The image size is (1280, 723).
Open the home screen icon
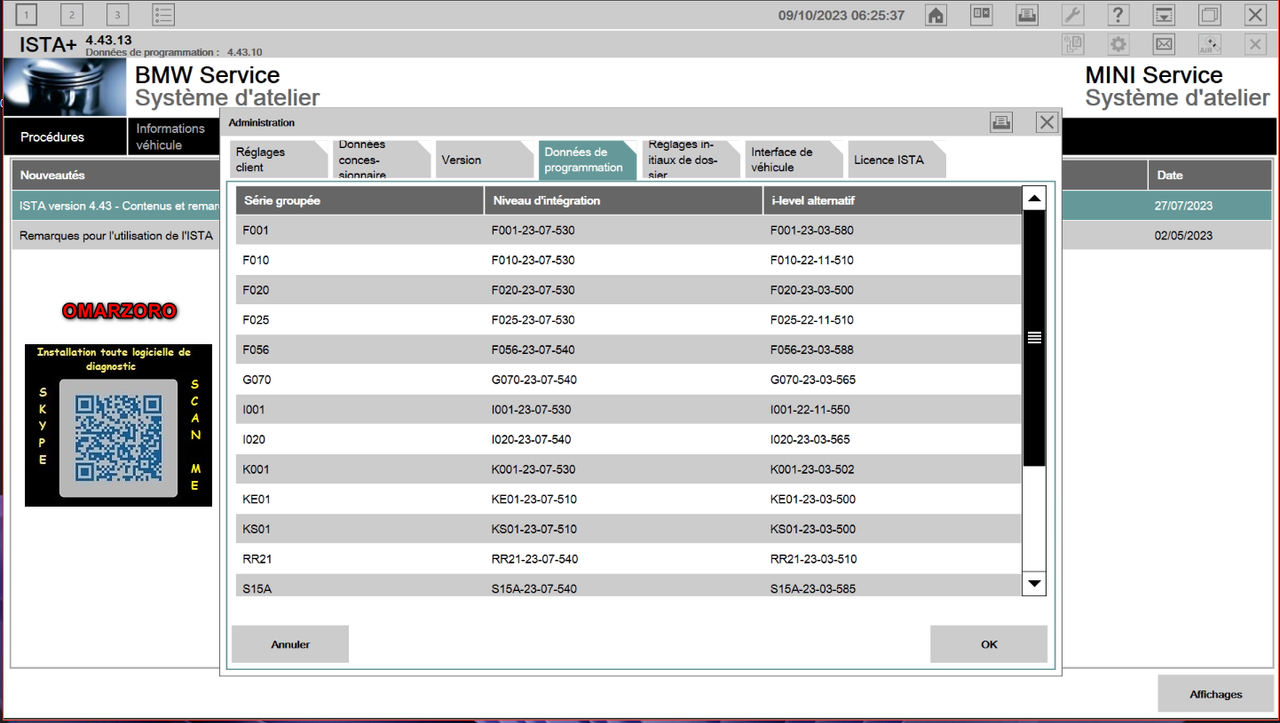(936, 15)
